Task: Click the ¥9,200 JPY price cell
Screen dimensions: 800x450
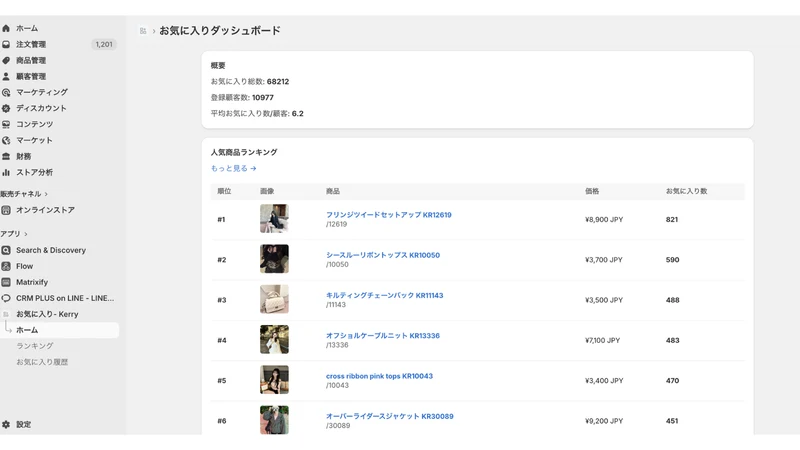Action: click(x=604, y=421)
